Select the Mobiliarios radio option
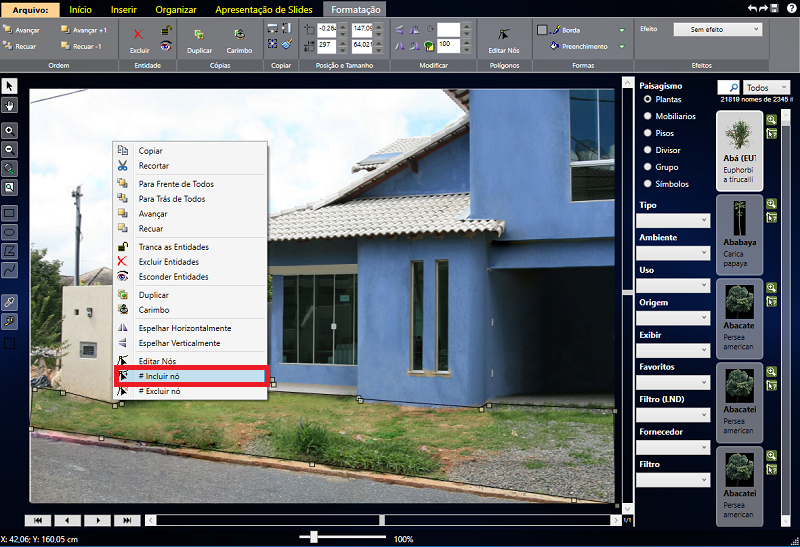The height and width of the screenshot is (547, 800). tap(648, 116)
